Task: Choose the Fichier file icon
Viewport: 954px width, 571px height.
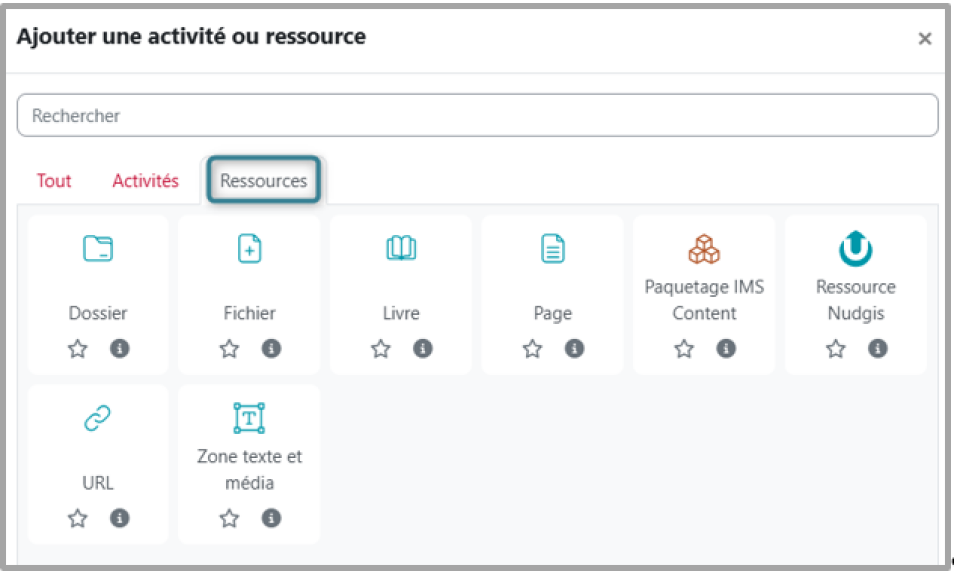Action: (x=249, y=249)
